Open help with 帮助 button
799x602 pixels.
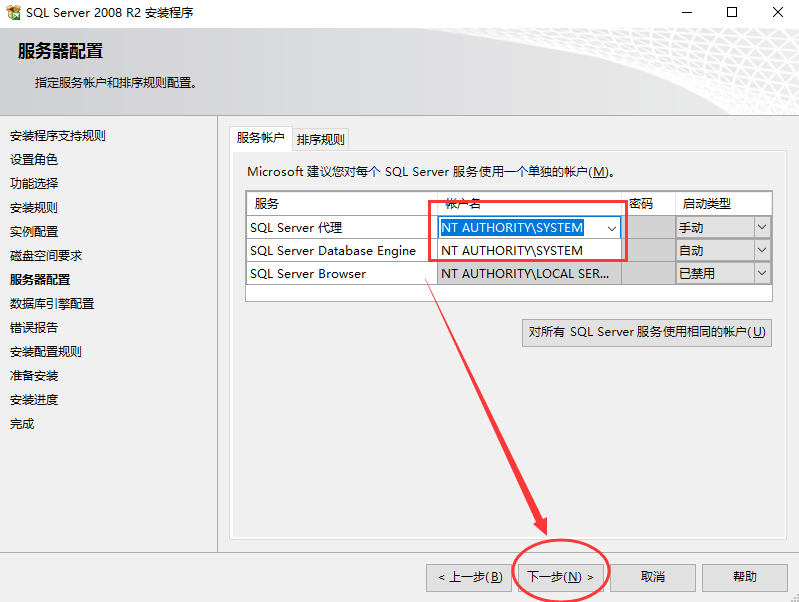(x=744, y=577)
